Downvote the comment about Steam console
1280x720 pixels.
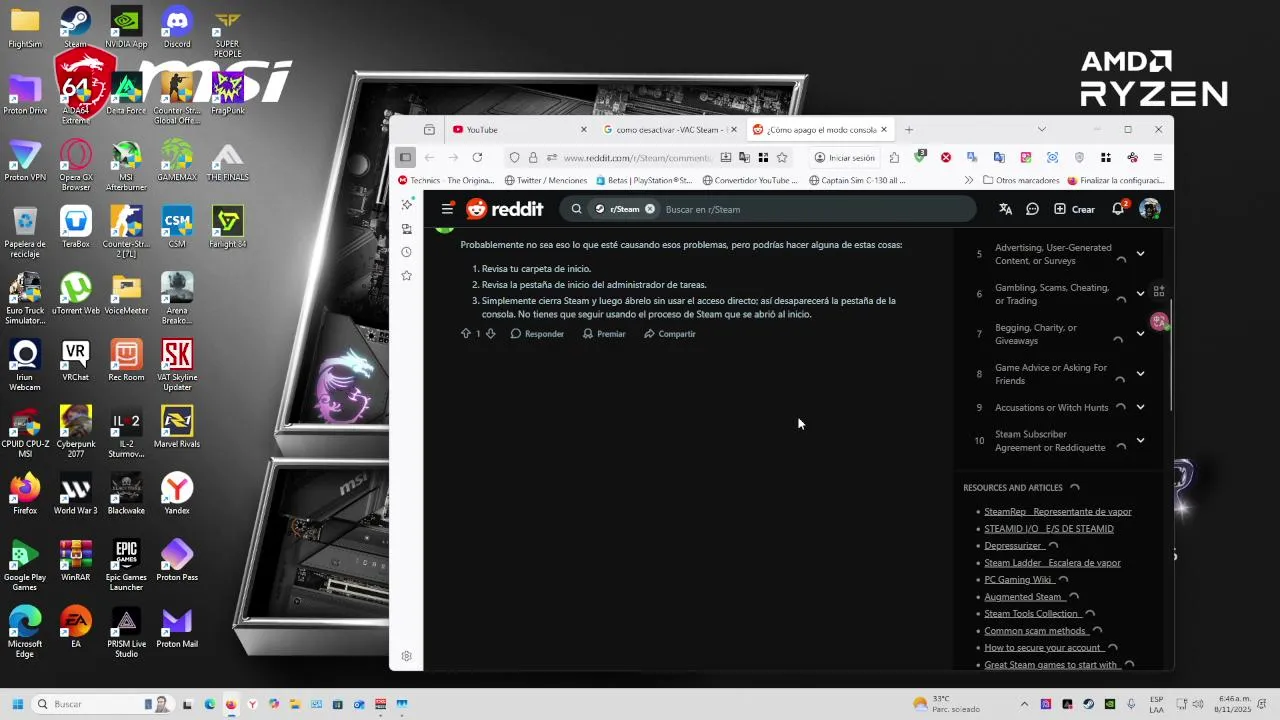click(x=490, y=334)
